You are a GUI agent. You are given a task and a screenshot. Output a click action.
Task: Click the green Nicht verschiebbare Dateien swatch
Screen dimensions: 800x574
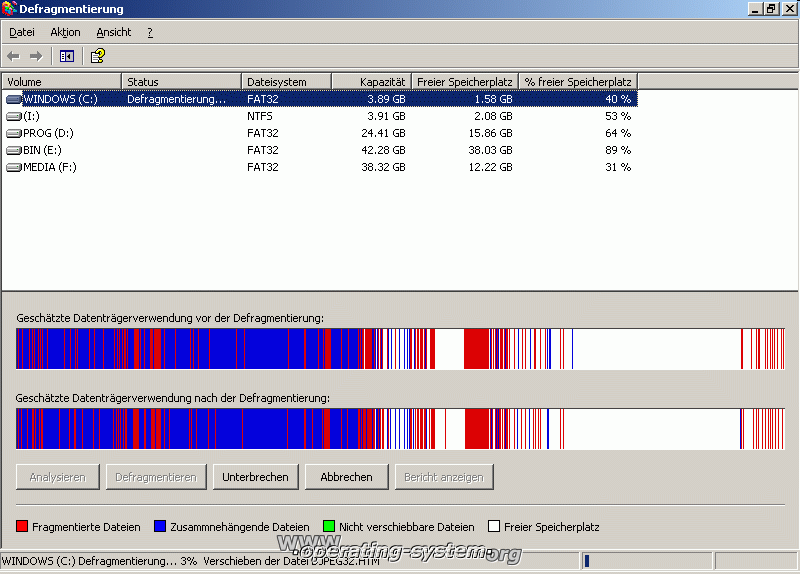[x=329, y=526]
